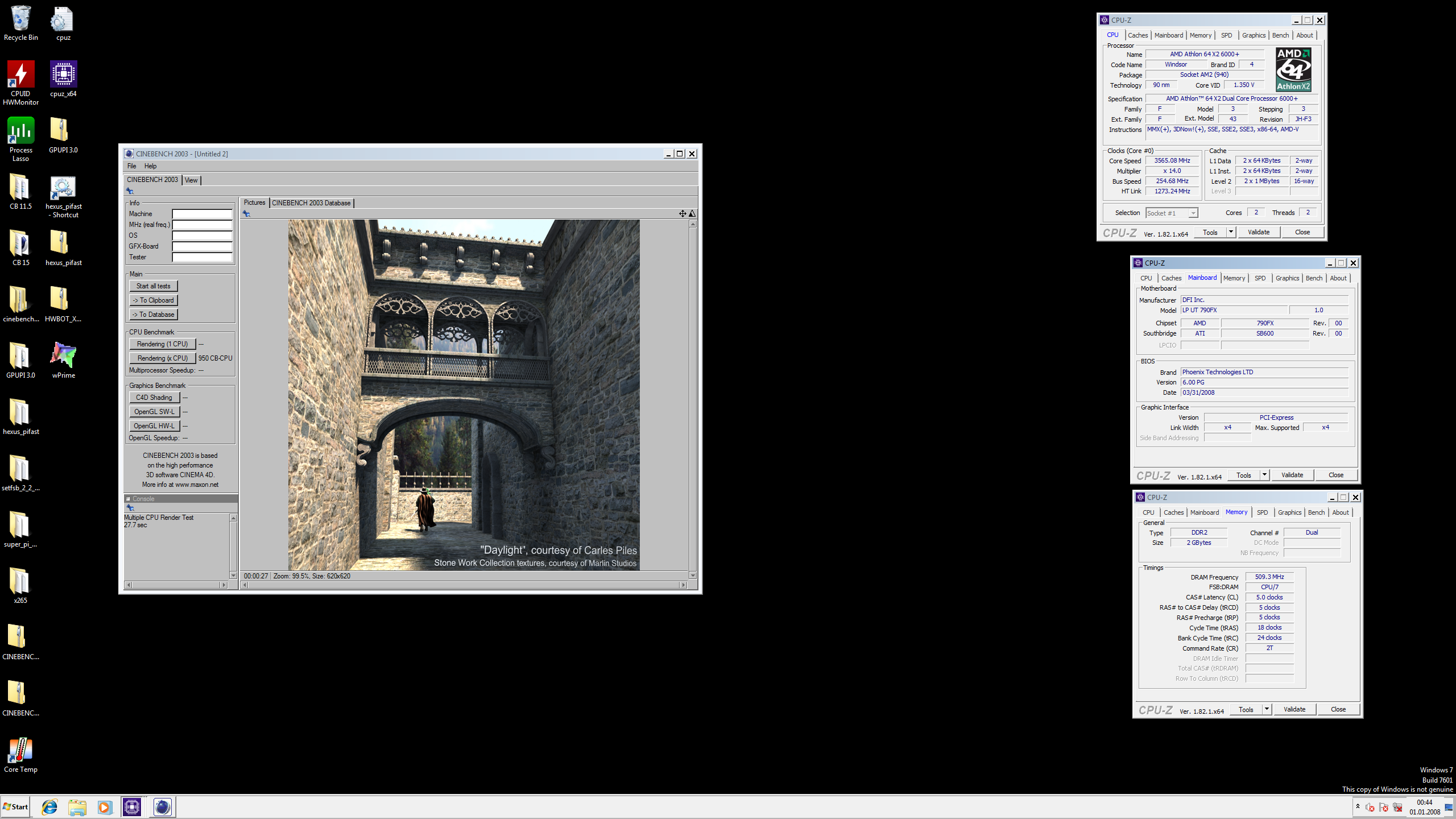The height and width of the screenshot is (819, 1456).
Task: Open Windows Media Player taskbar icon
Action: pyautogui.click(x=104, y=807)
